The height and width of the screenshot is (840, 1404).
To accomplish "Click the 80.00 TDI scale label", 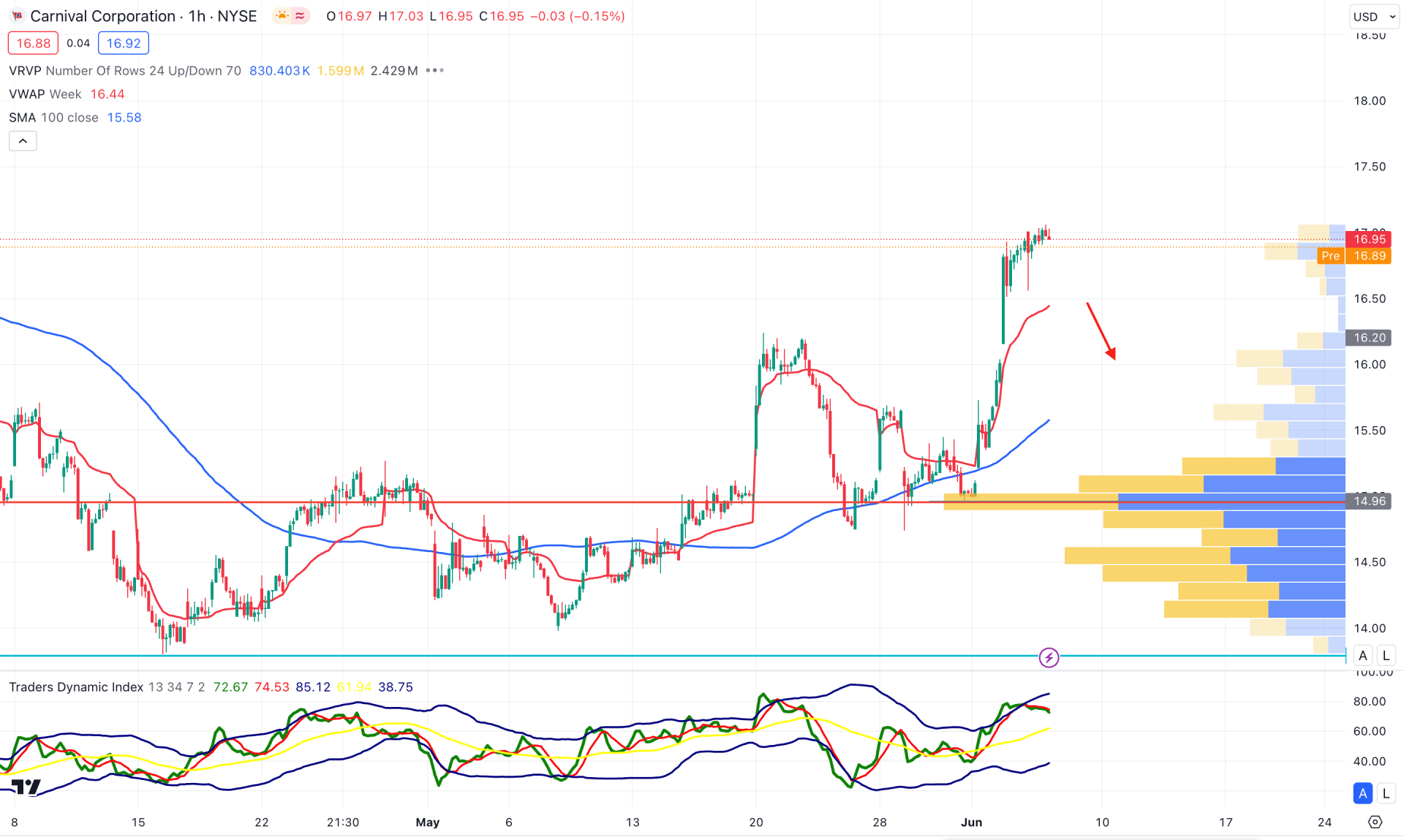I will 1370,701.
